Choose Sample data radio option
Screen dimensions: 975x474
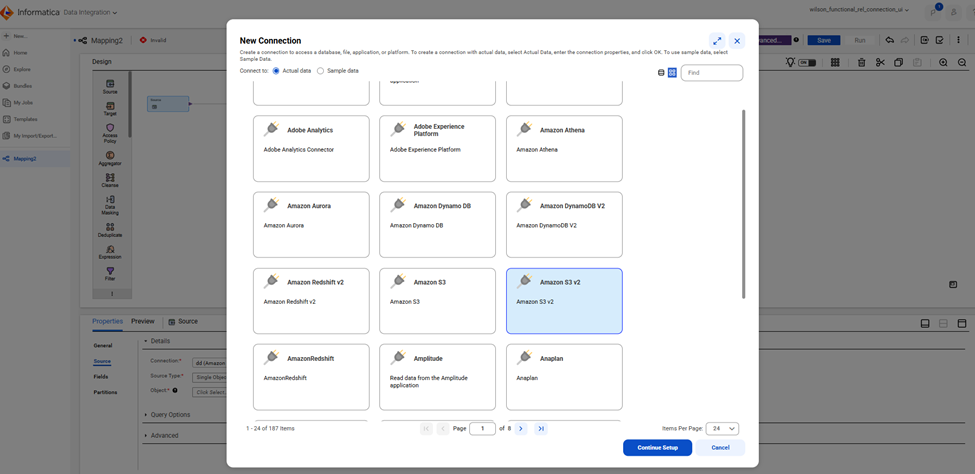coord(321,71)
